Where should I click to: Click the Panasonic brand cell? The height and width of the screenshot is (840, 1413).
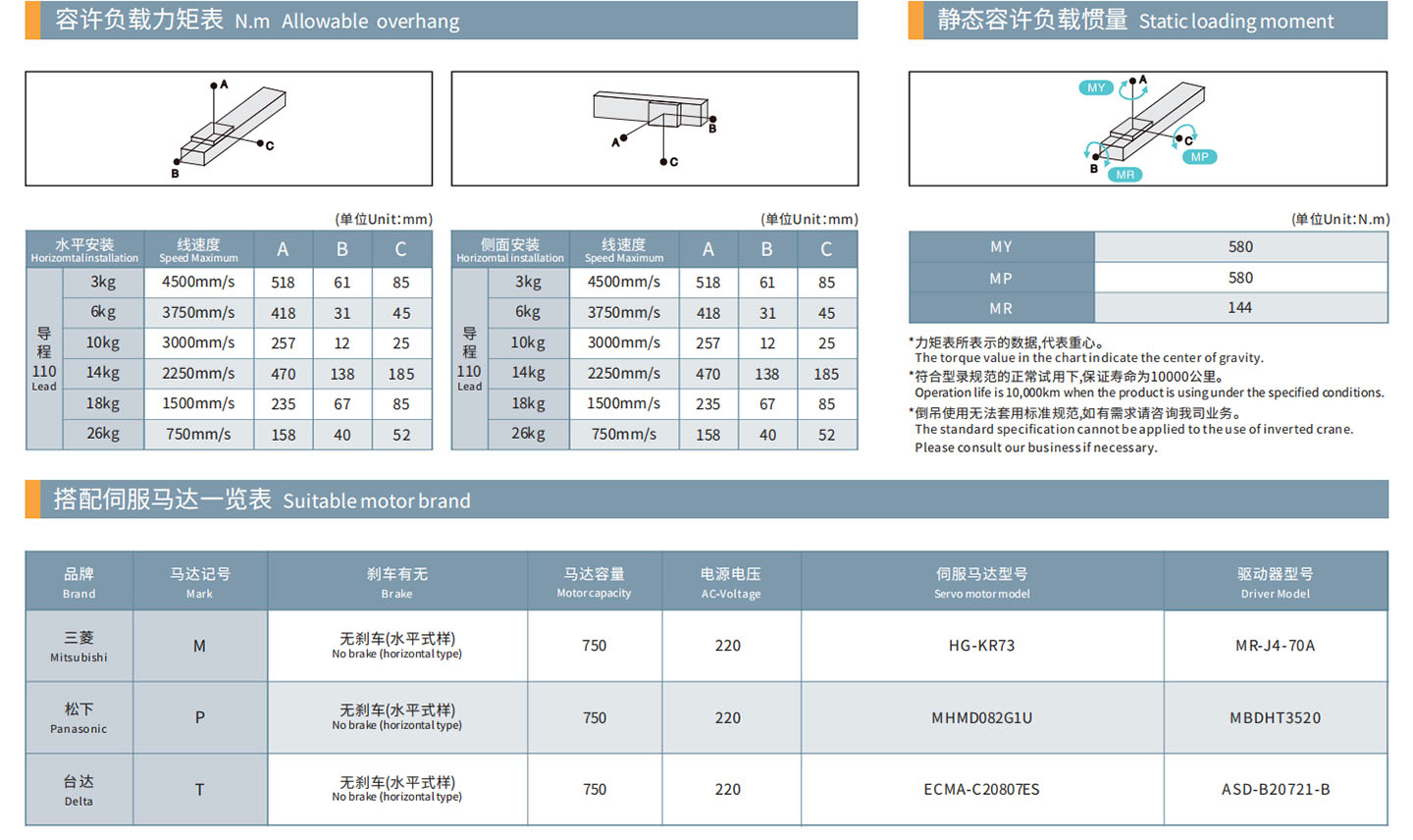[79, 718]
